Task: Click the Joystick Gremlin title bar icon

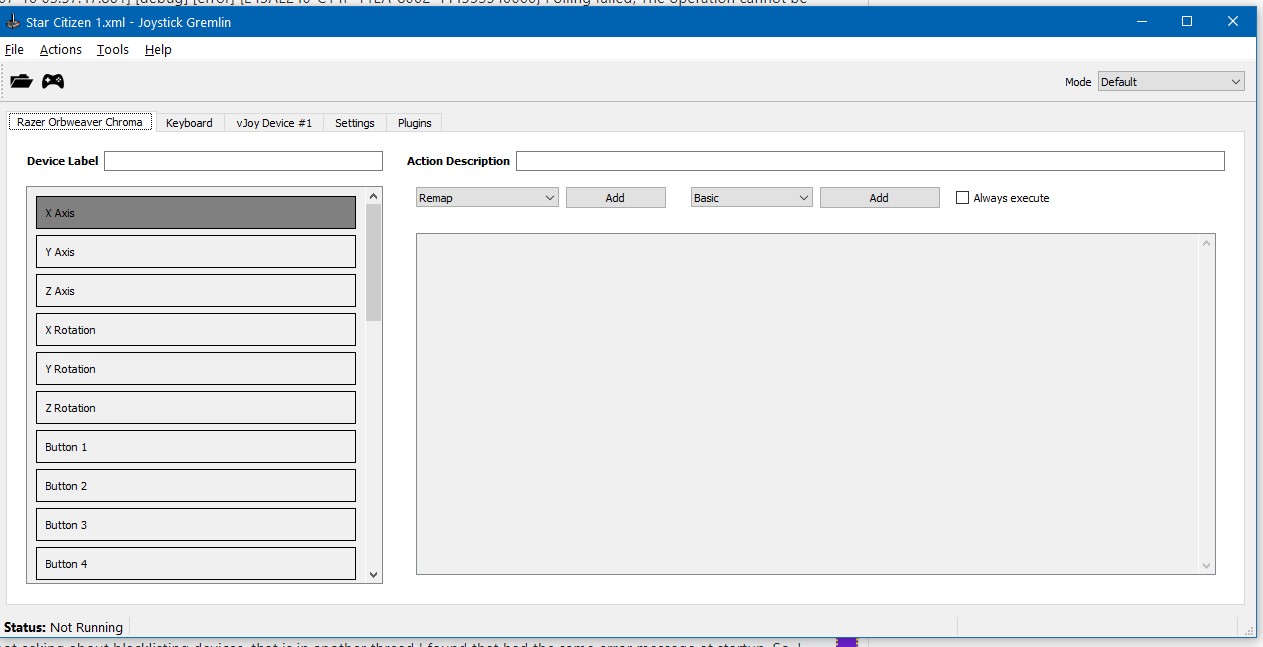Action: point(13,22)
